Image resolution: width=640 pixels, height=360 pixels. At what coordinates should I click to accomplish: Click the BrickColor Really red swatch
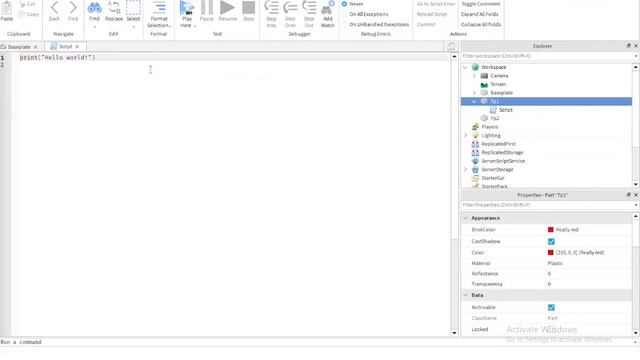(x=551, y=230)
